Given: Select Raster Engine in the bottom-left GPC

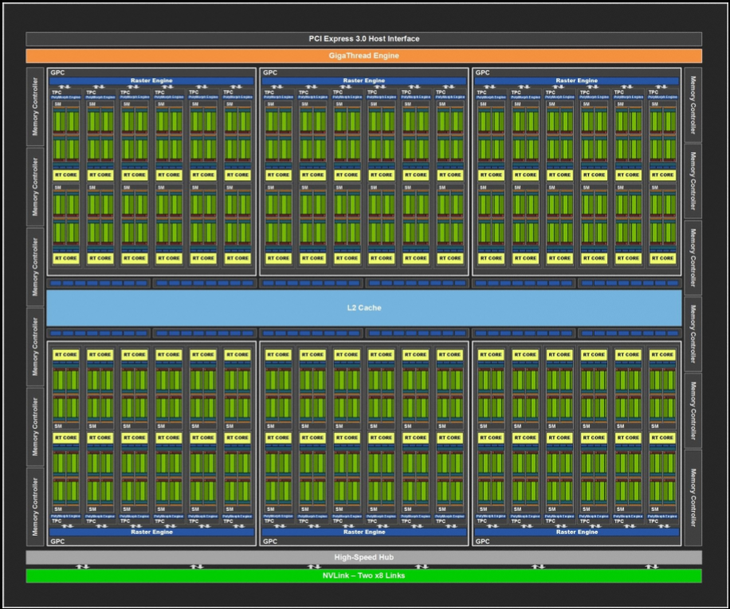Looking at the screenshot, I should coord(152,532).
